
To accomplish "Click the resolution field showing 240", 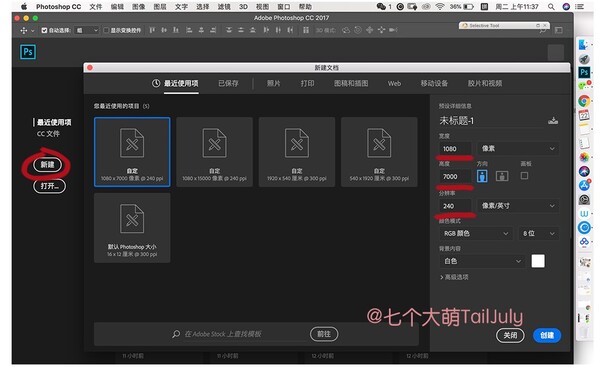I will click(x=455, y=206).
